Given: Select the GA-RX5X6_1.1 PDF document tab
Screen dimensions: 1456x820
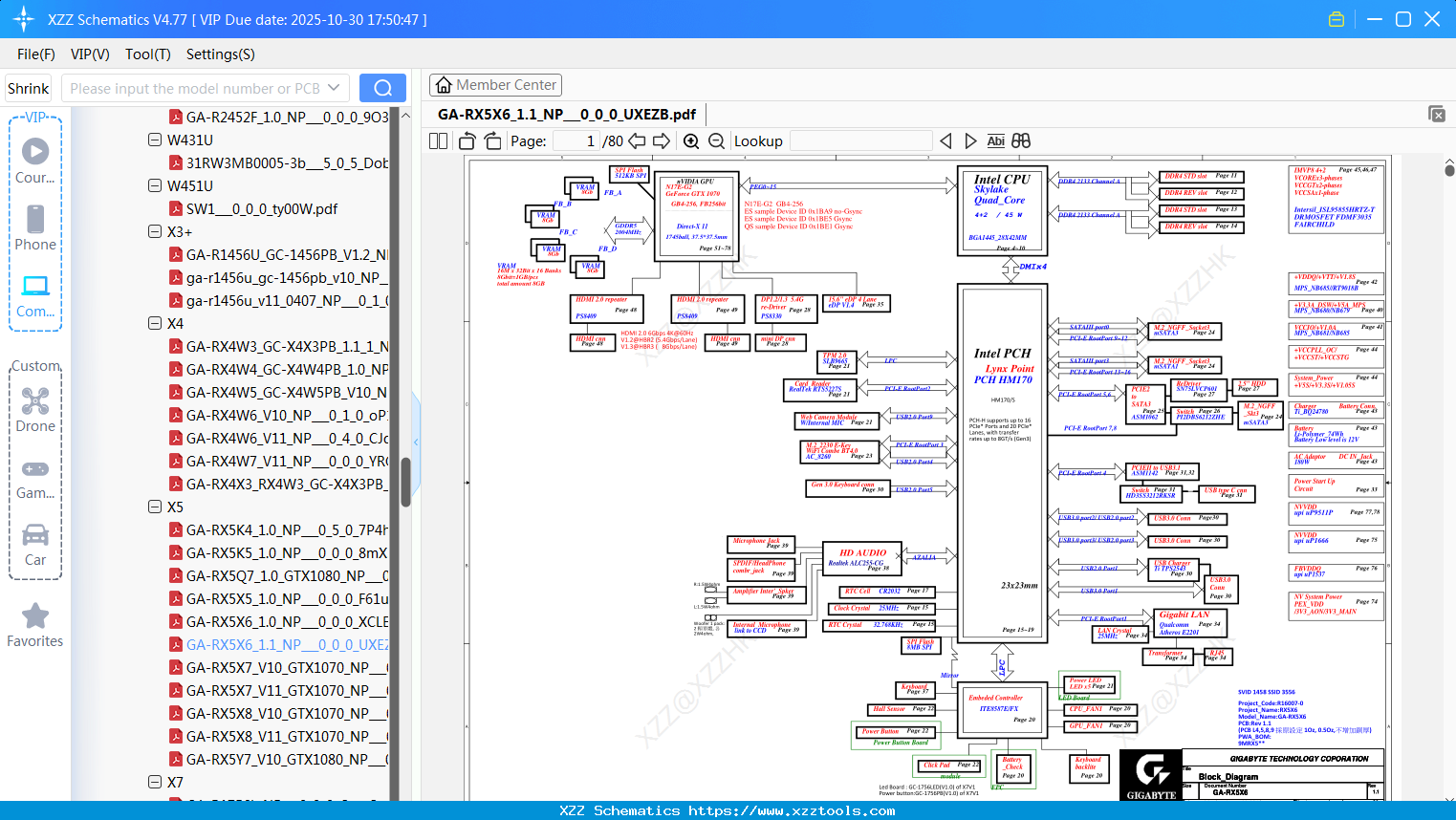Looking at the screenshot, I should 567,114.
